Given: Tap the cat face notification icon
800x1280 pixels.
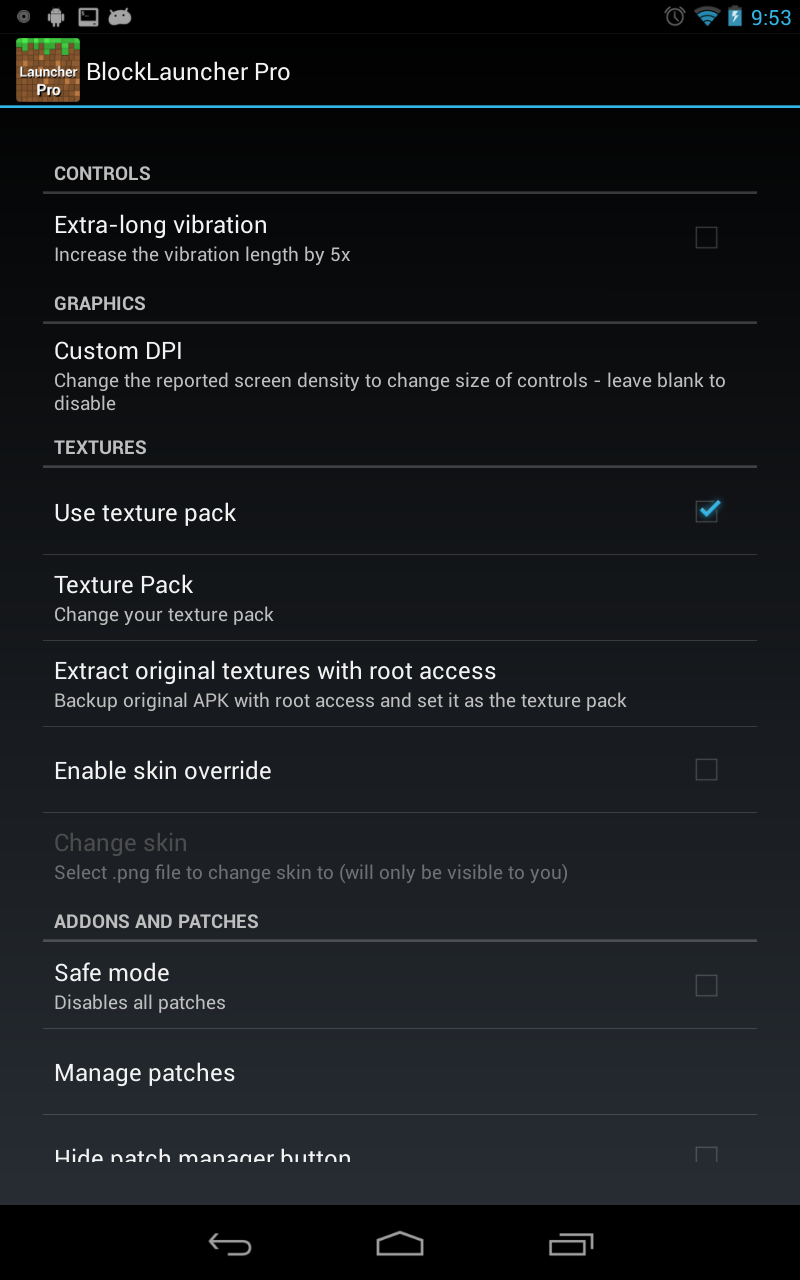Looking at the screenshot, I should (120, 16).
